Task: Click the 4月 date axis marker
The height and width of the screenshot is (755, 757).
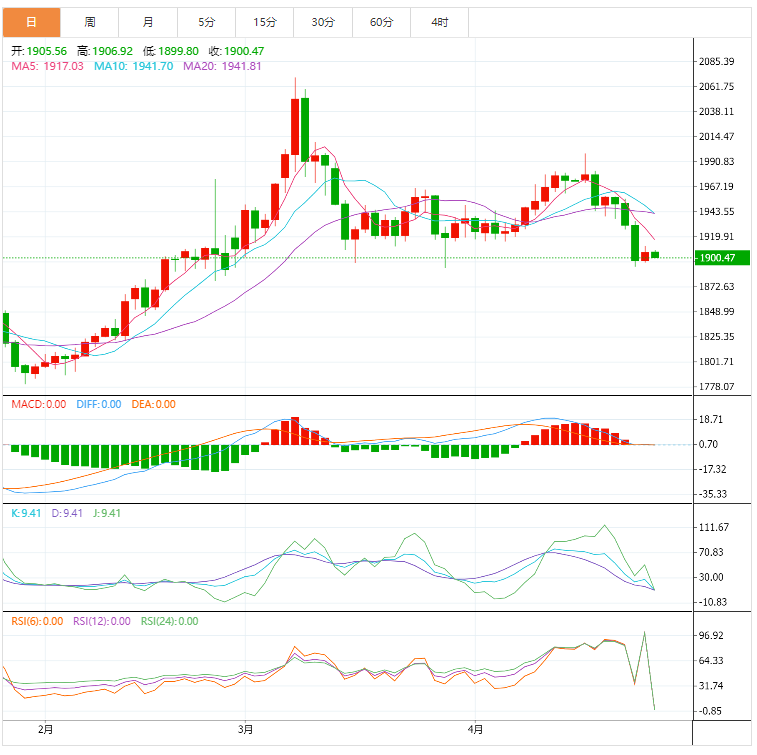Action: (x=476, y=729)
